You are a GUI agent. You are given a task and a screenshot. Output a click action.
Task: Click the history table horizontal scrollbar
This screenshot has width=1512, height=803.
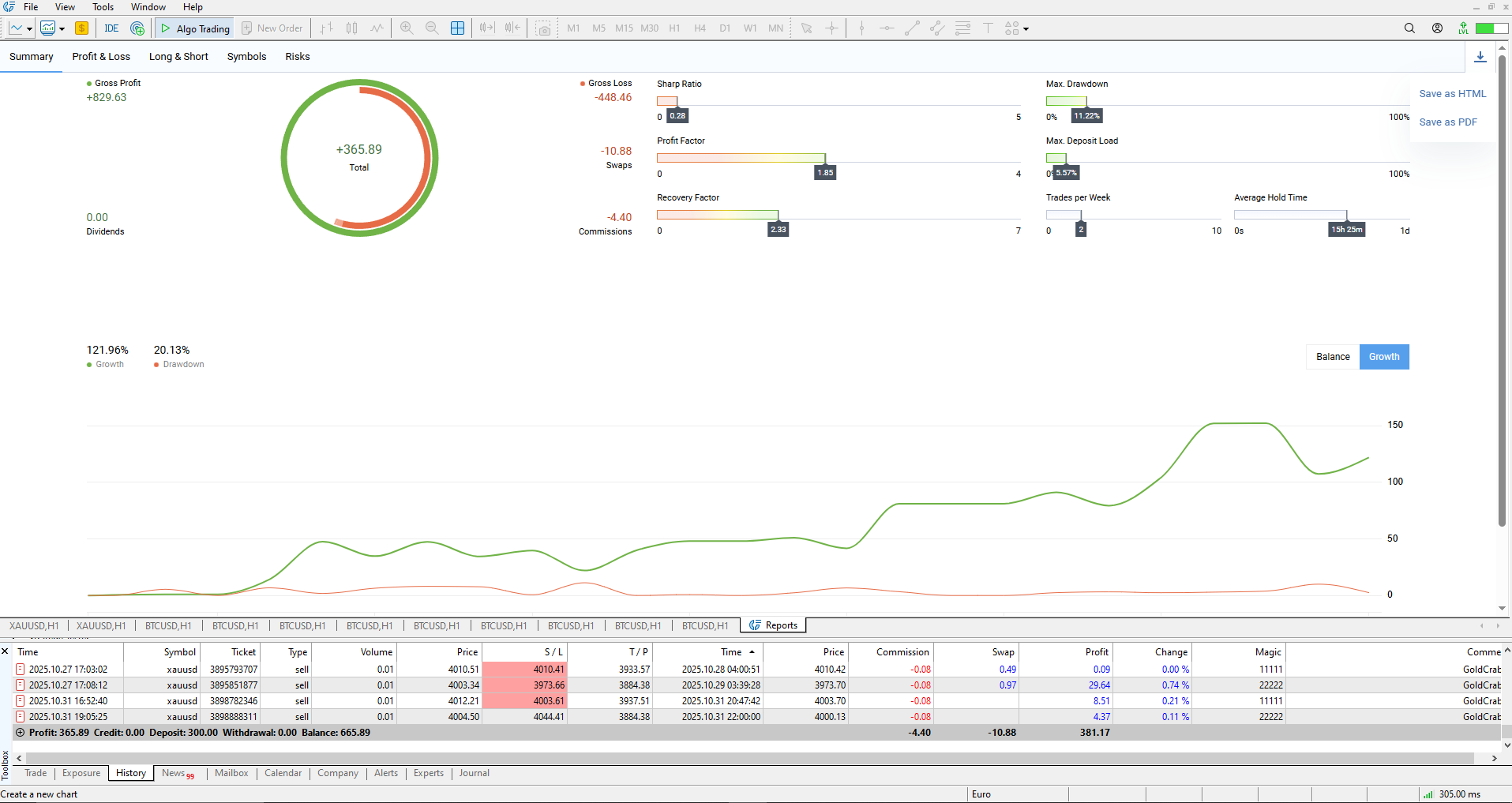(742, 758)
